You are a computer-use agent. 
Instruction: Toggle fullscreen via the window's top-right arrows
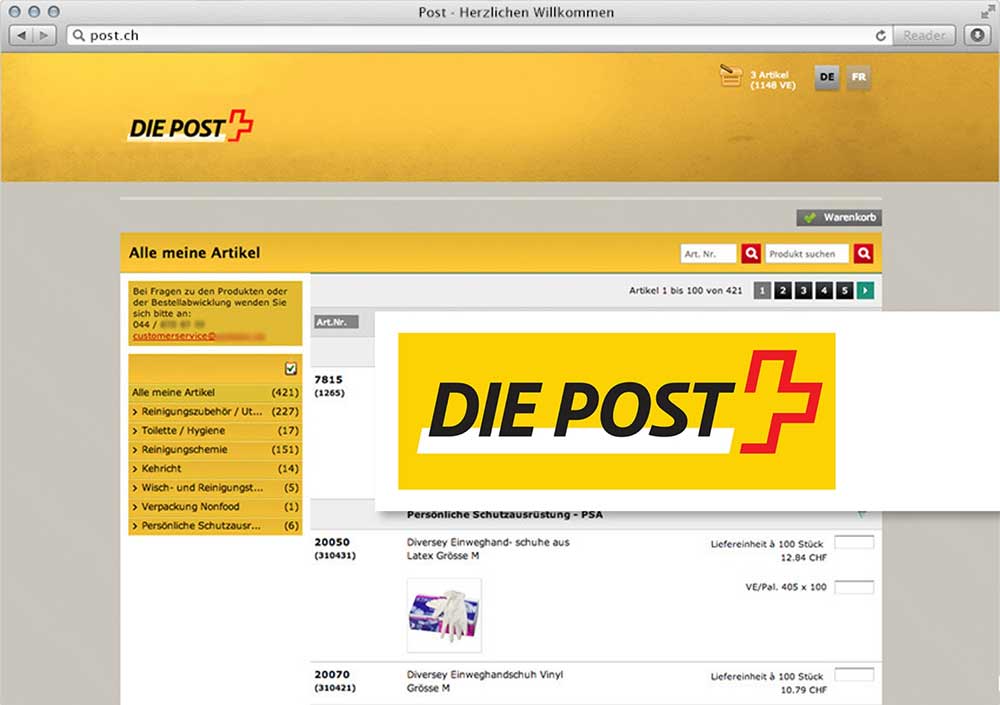tap(987, 11)
